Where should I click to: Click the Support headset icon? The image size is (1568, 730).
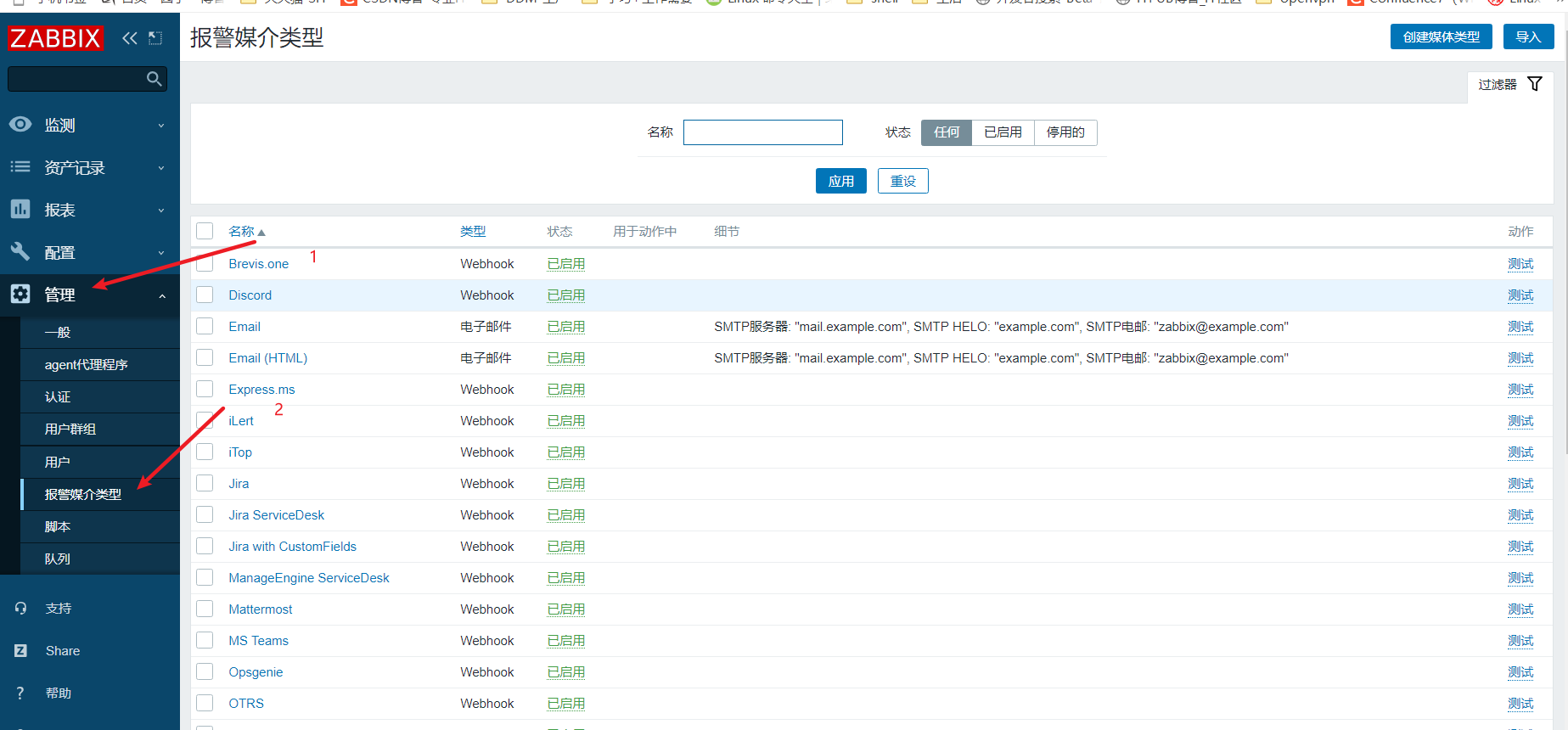click(20, 609)
